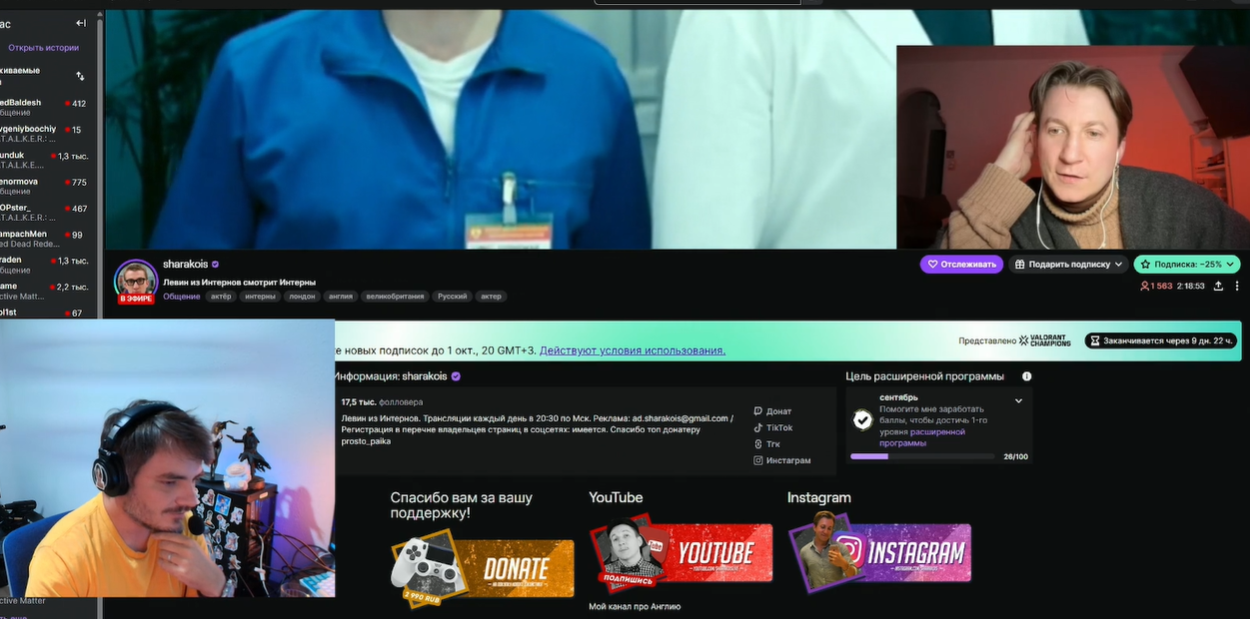Open the TikTok link in the info panel
Viewport: 1250px width, 619px height.
coord(772,428)
